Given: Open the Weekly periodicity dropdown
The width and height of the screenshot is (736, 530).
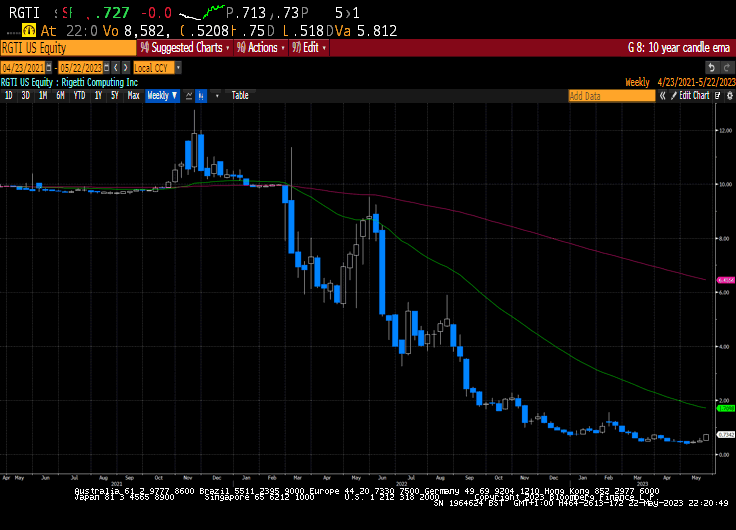Looking at the screenshot, I should tap(162, 96).
